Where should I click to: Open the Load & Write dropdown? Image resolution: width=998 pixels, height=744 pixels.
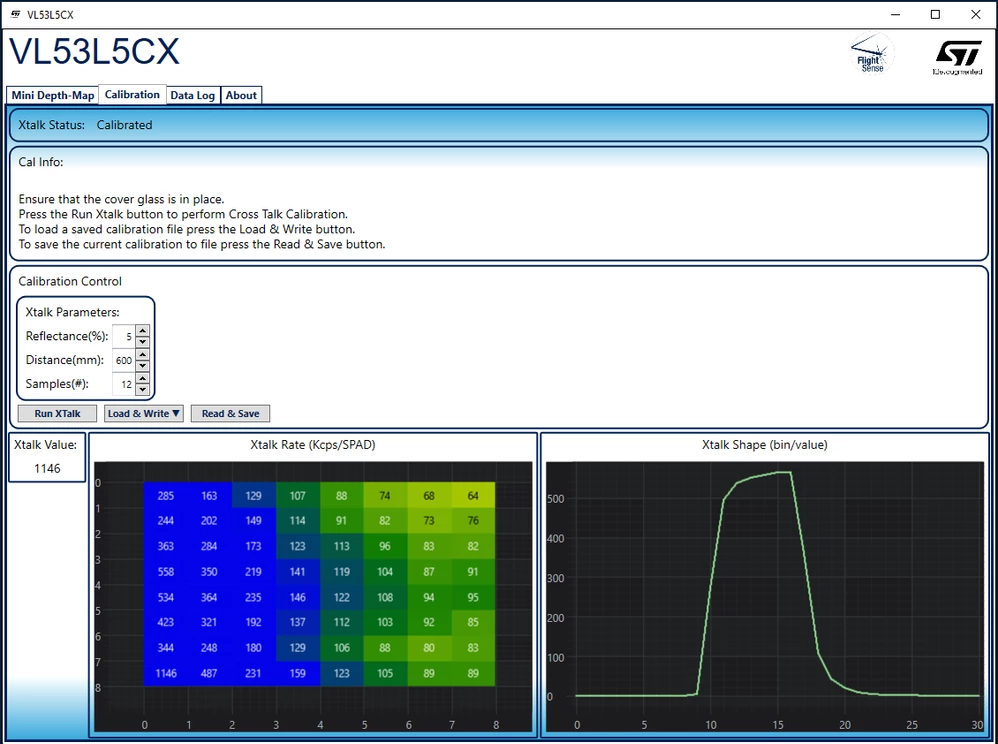click(x=144, y=414)
